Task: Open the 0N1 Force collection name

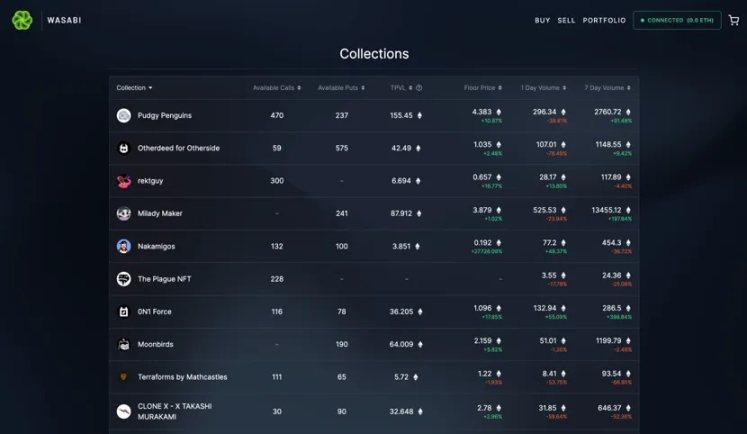Action: [154, 312]
